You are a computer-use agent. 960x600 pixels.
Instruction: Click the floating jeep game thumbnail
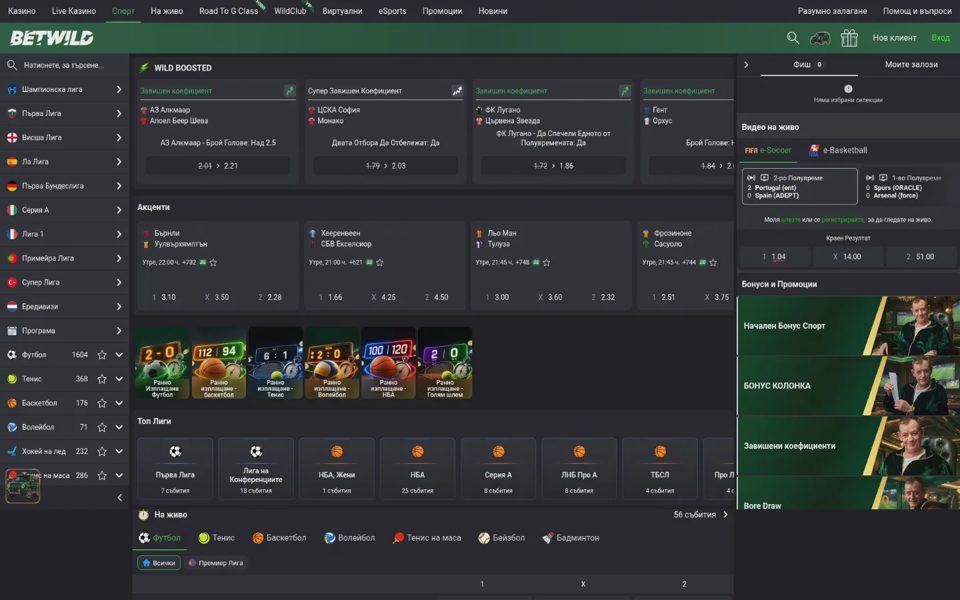(23, 486)
